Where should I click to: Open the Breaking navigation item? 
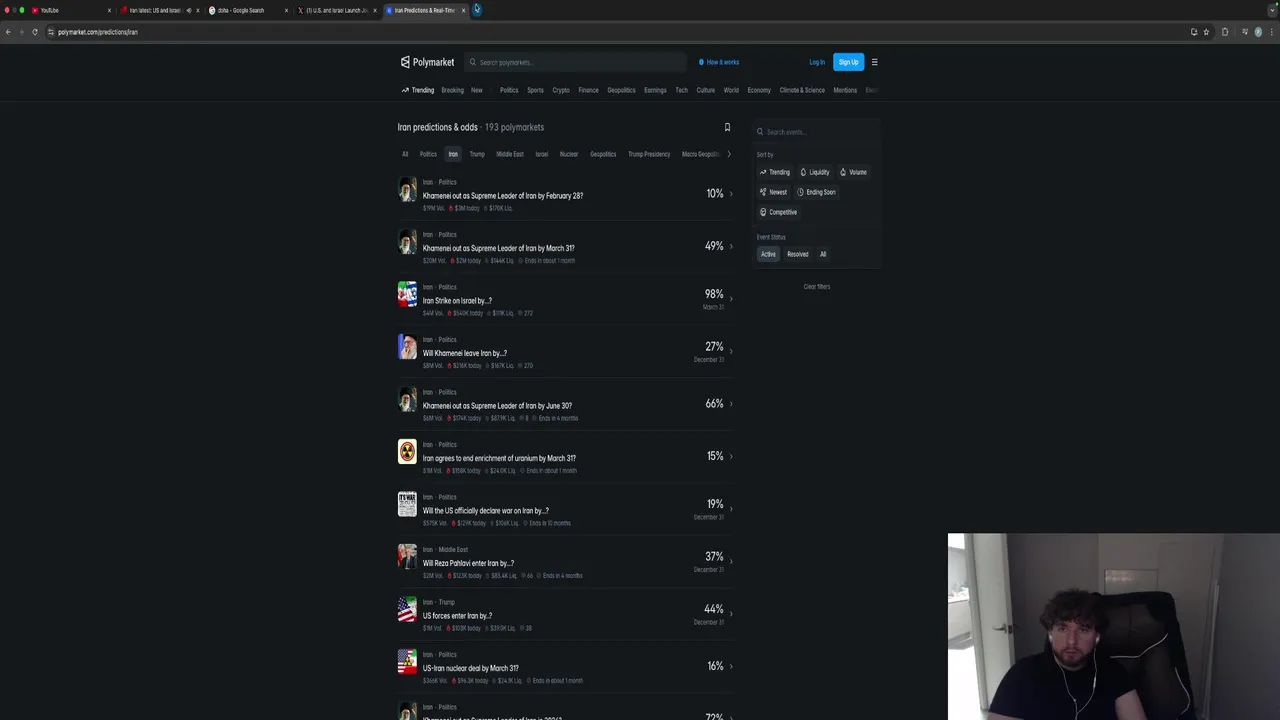coord(452,90)
